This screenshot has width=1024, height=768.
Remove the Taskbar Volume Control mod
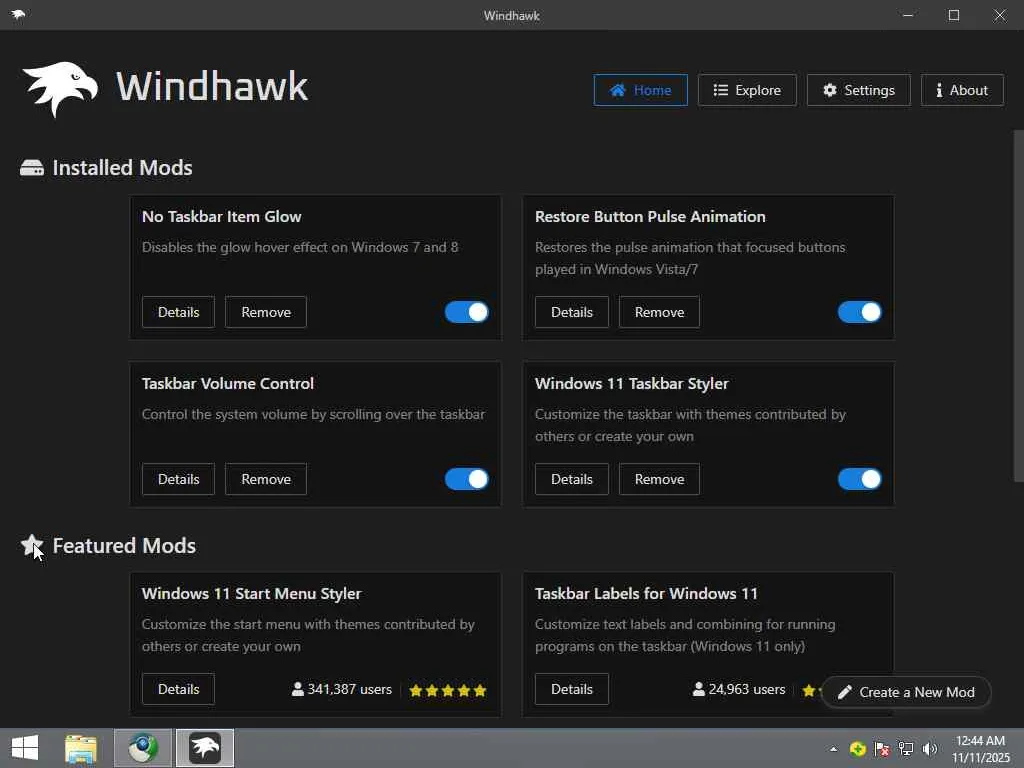coord(266,479)
